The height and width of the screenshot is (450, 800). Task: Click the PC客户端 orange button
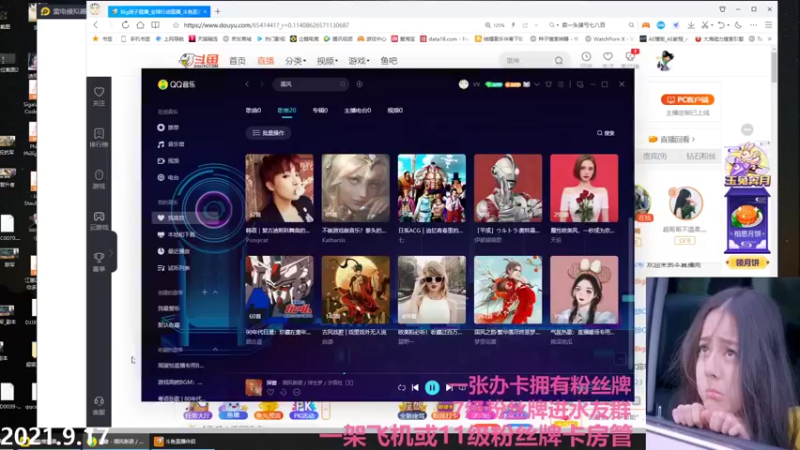point(687,99)
